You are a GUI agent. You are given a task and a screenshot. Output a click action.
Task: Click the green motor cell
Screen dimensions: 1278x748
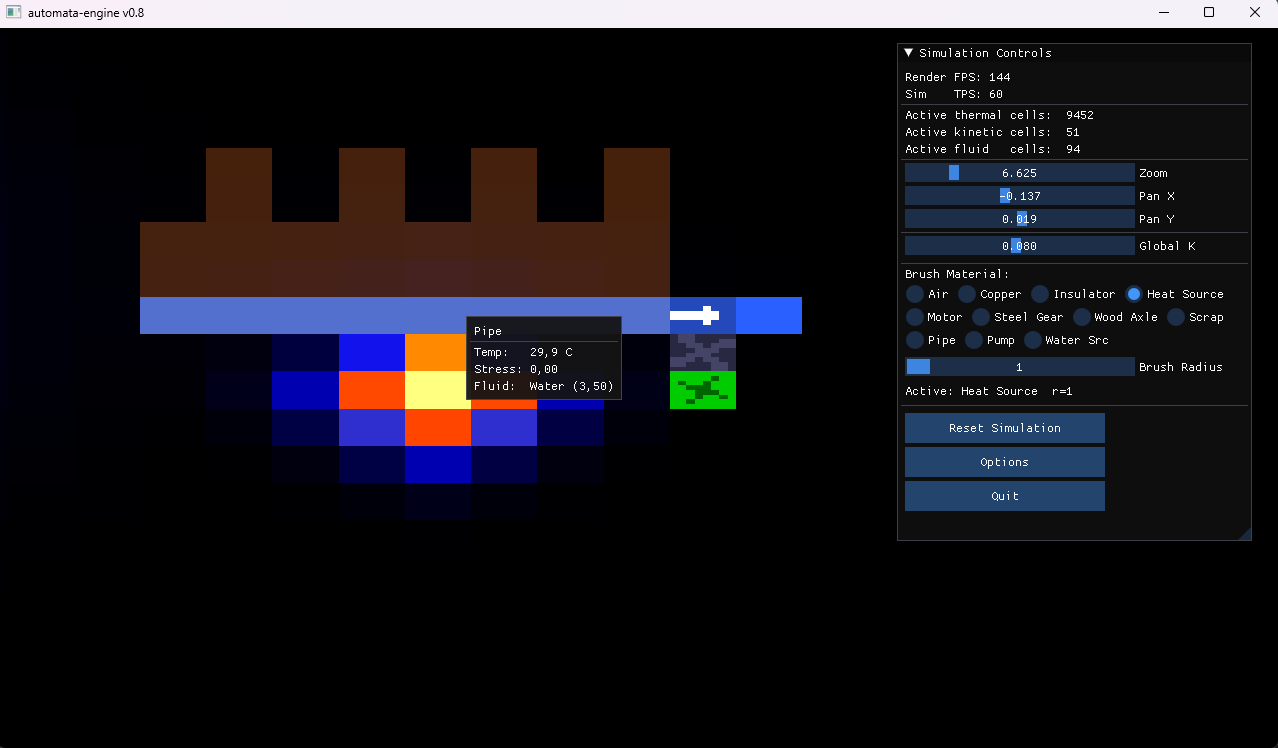(x=703, y=390)
